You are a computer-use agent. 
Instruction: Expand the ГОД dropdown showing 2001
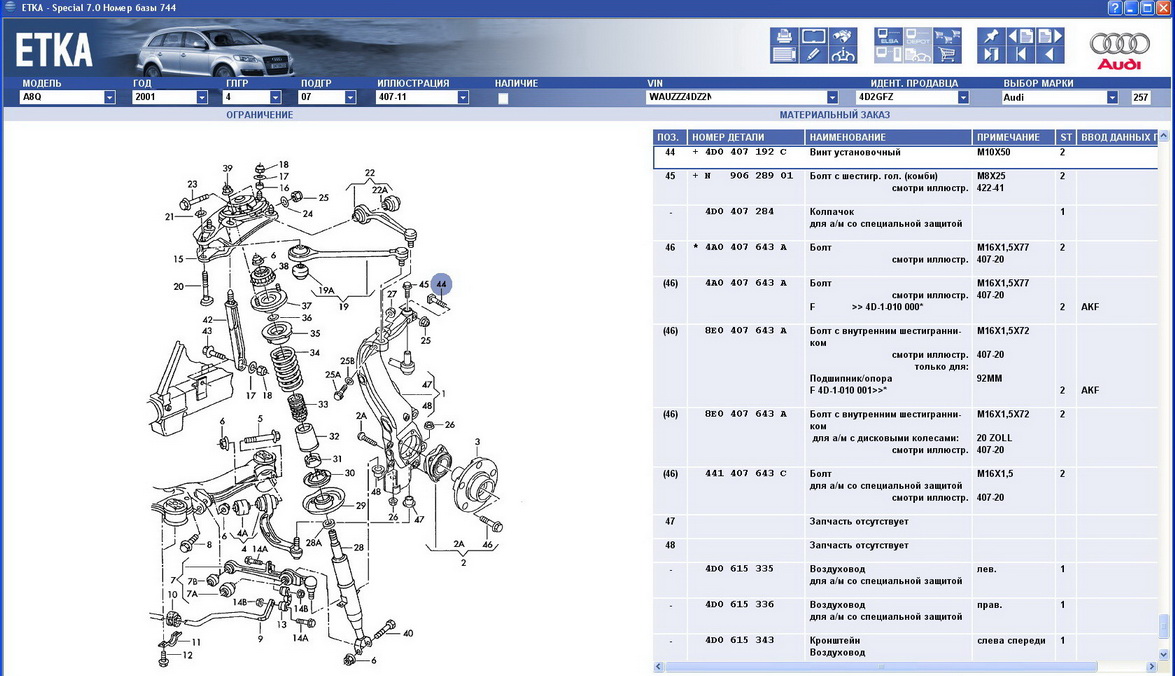[x=201, y=98]
